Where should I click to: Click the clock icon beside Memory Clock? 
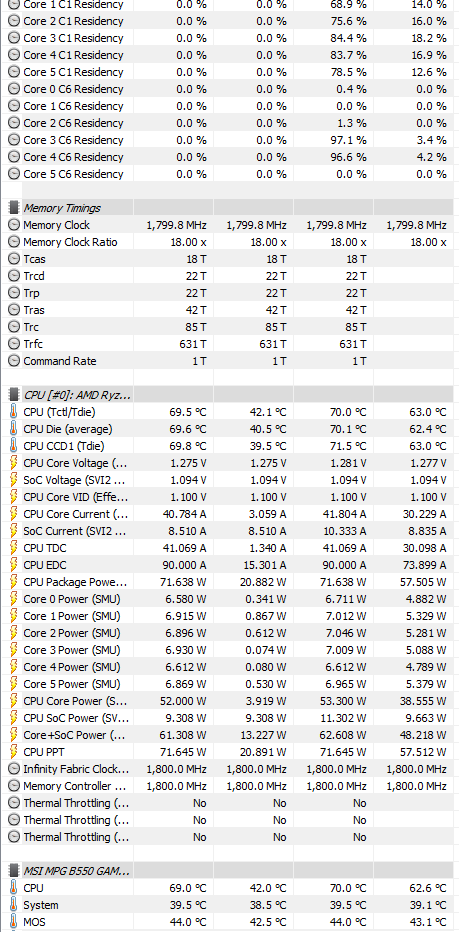coord(14,225)
